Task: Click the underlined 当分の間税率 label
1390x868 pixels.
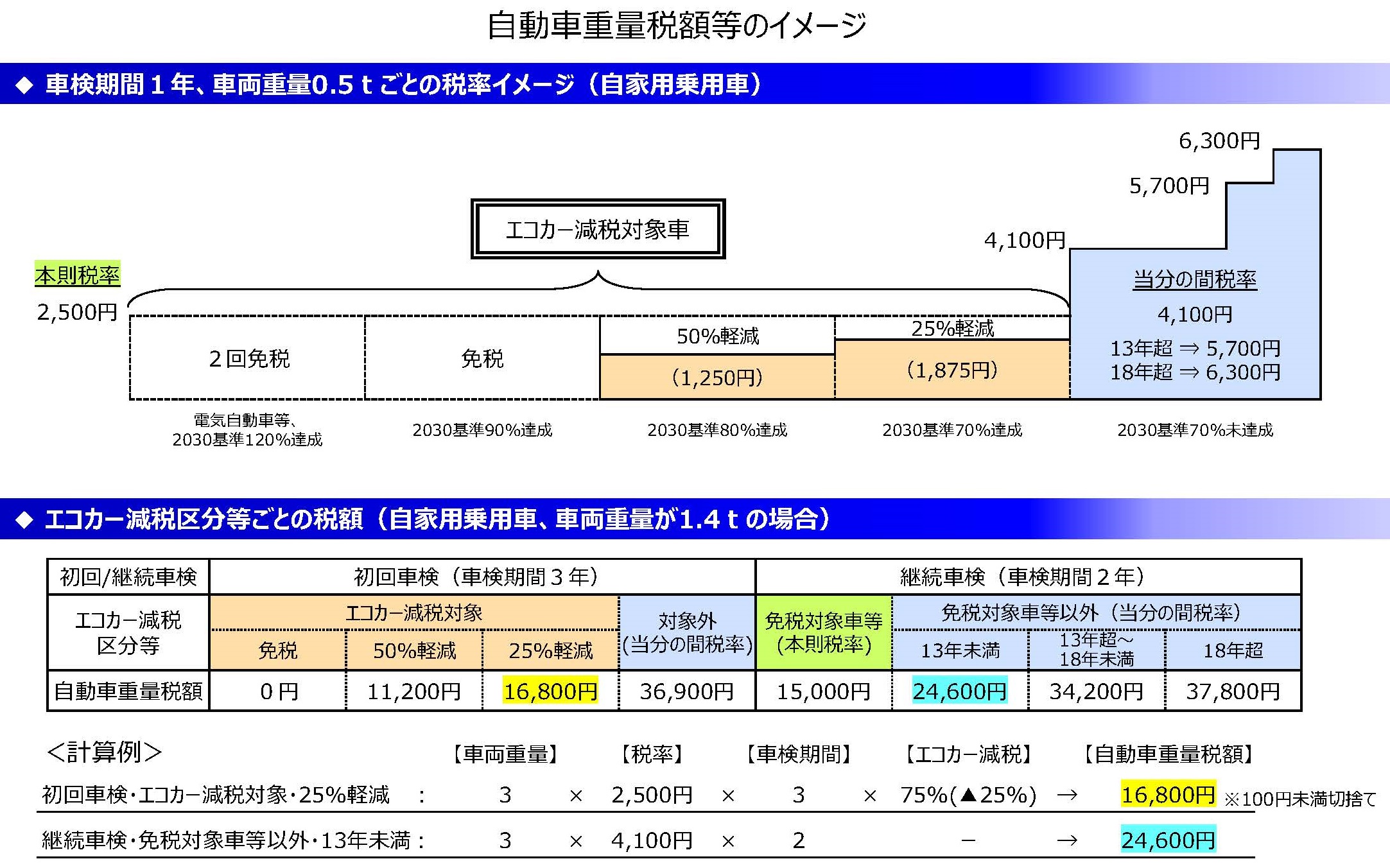Action: tap(1195, 279)
